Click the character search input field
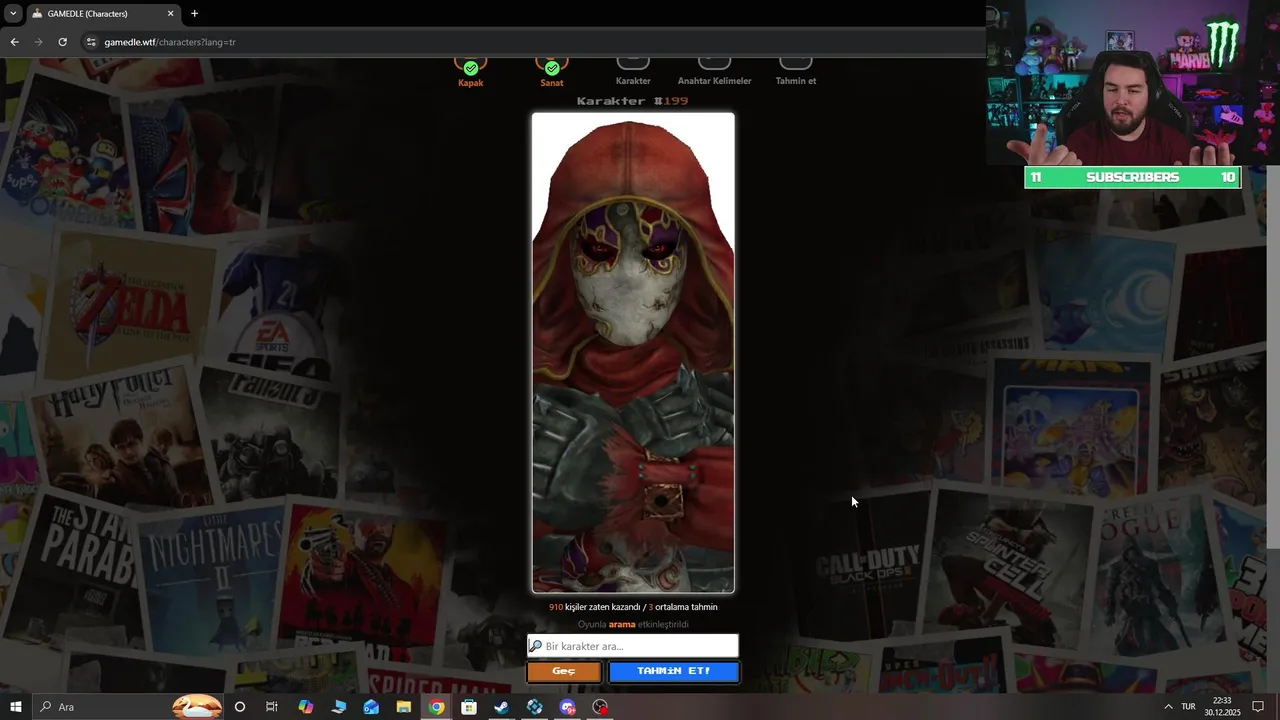 click(633, 646)
